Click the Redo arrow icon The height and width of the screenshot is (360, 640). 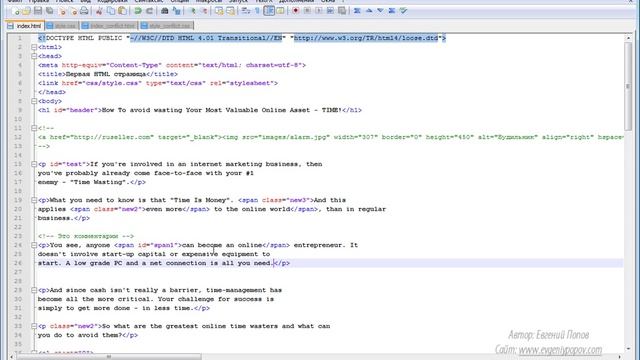pos(149,11)
